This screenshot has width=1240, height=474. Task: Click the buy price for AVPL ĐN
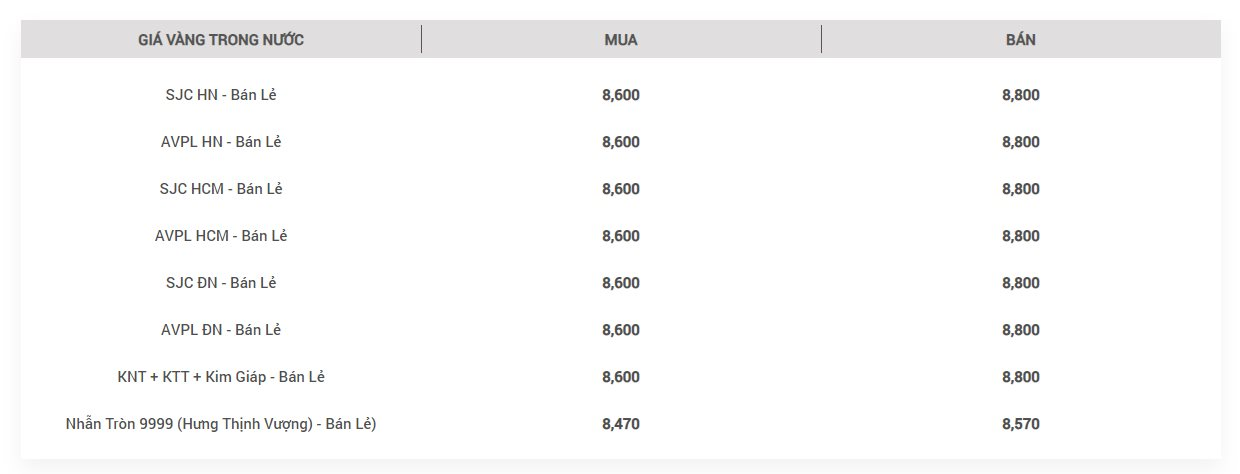click(621, 330)
